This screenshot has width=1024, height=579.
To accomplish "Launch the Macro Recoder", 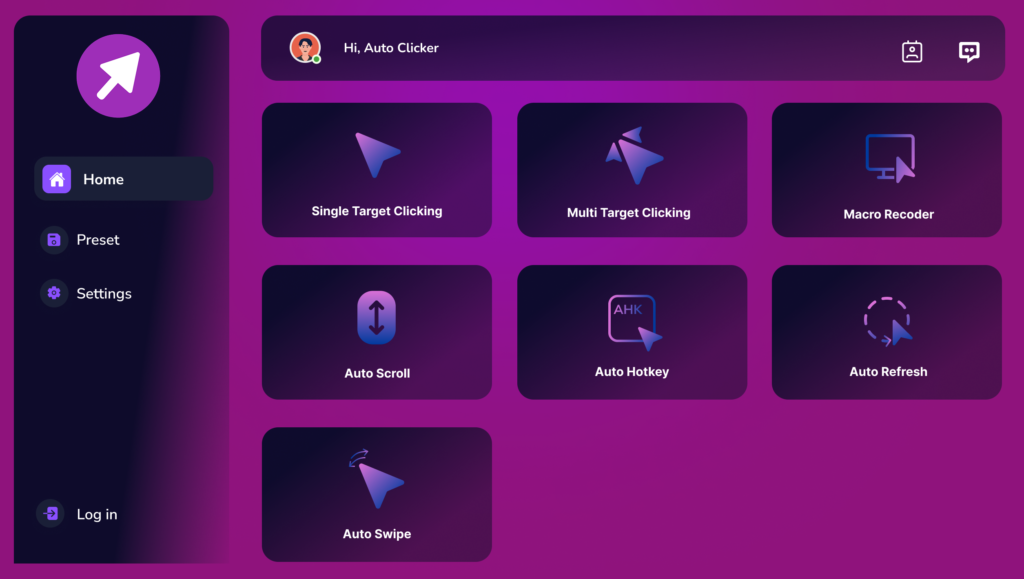I will click(886, 170).
